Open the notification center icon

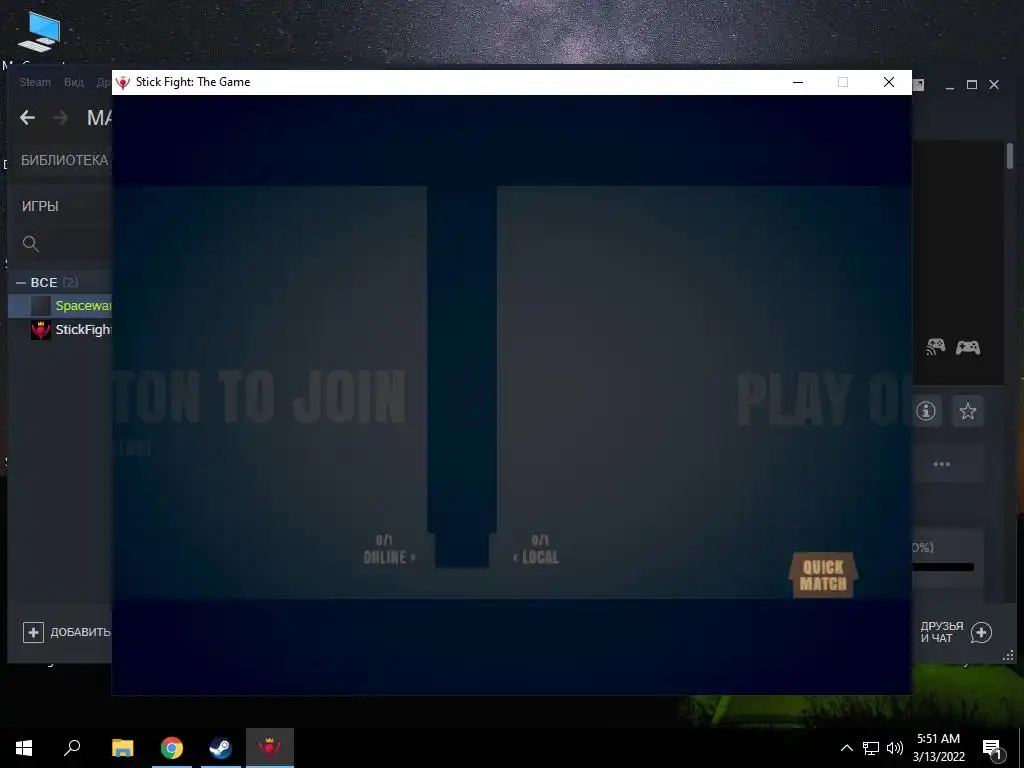pyautogui.click(x=992, y=748)
